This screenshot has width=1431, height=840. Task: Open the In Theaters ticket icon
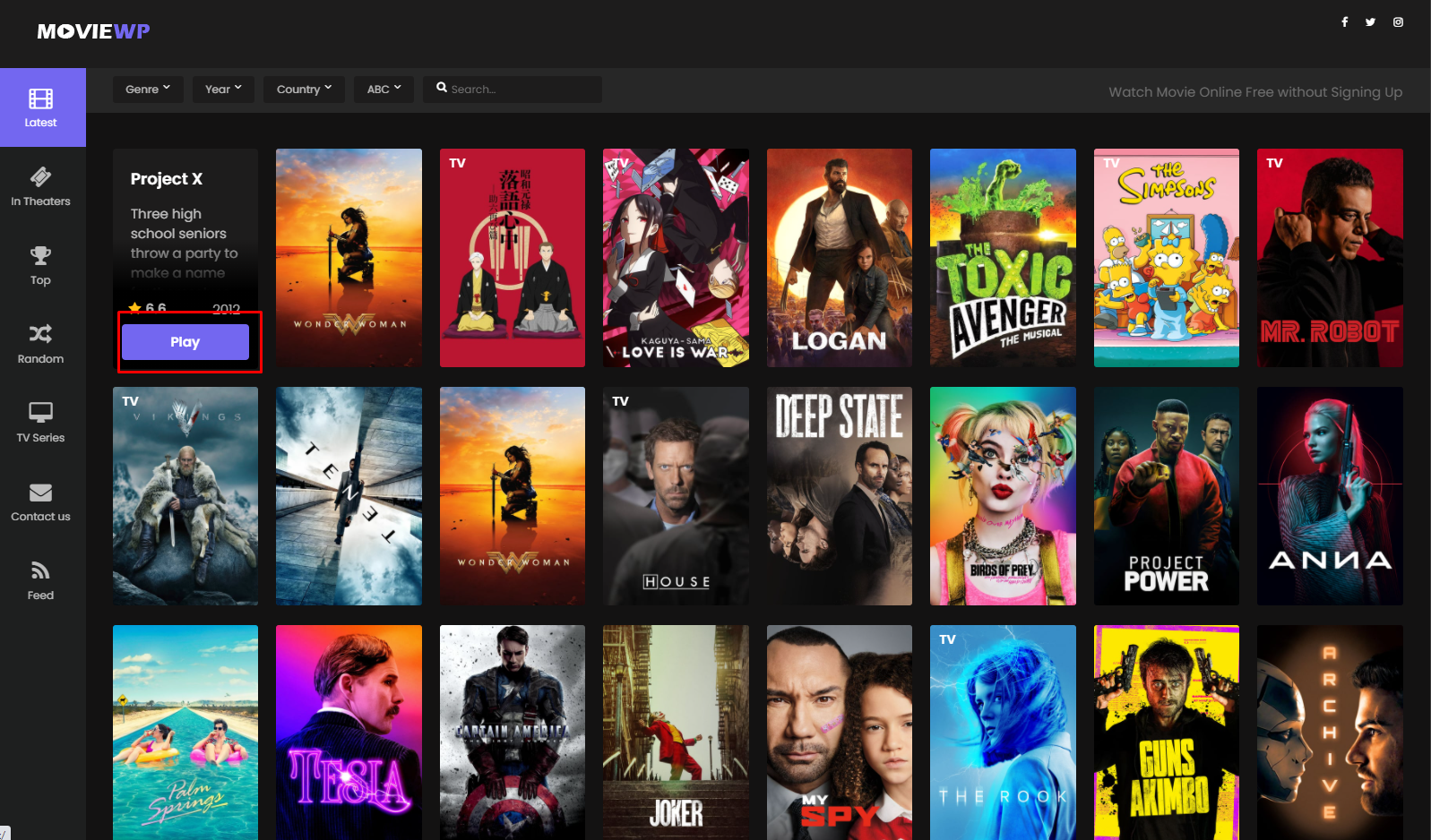[40, 176]
